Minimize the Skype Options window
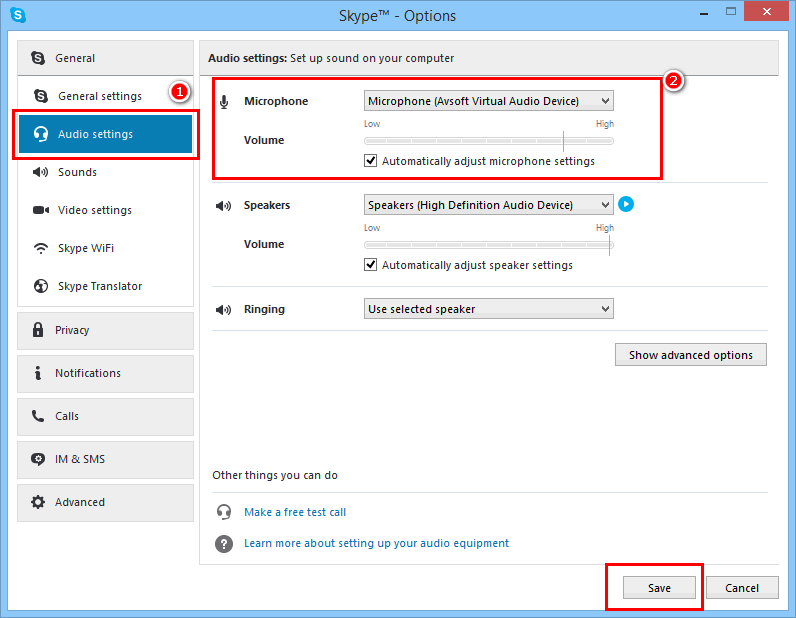Viewport: 796px width, 618px height. pos(704,13)
